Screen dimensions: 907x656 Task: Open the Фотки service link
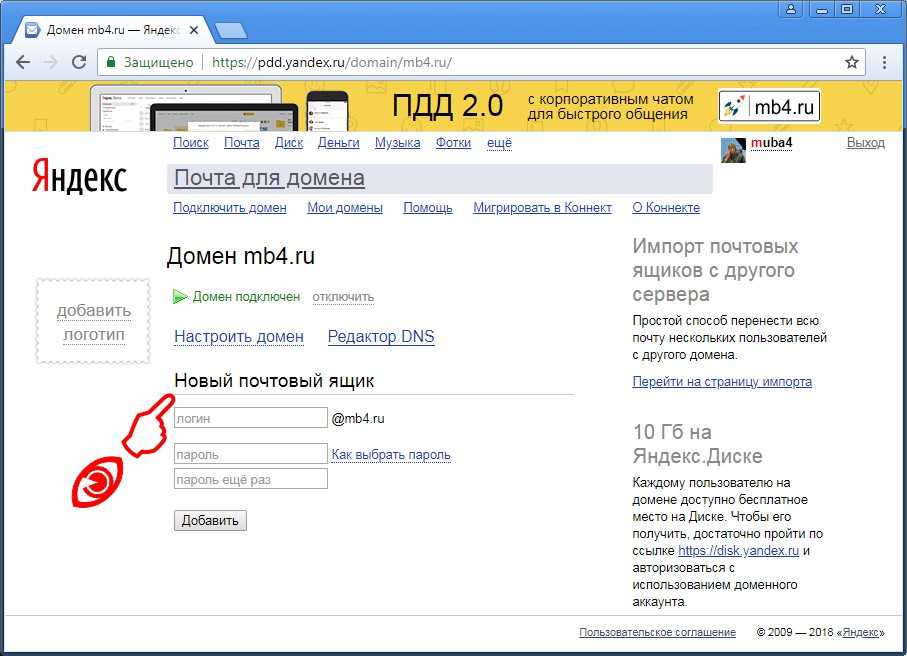click(x=453, y=143)
